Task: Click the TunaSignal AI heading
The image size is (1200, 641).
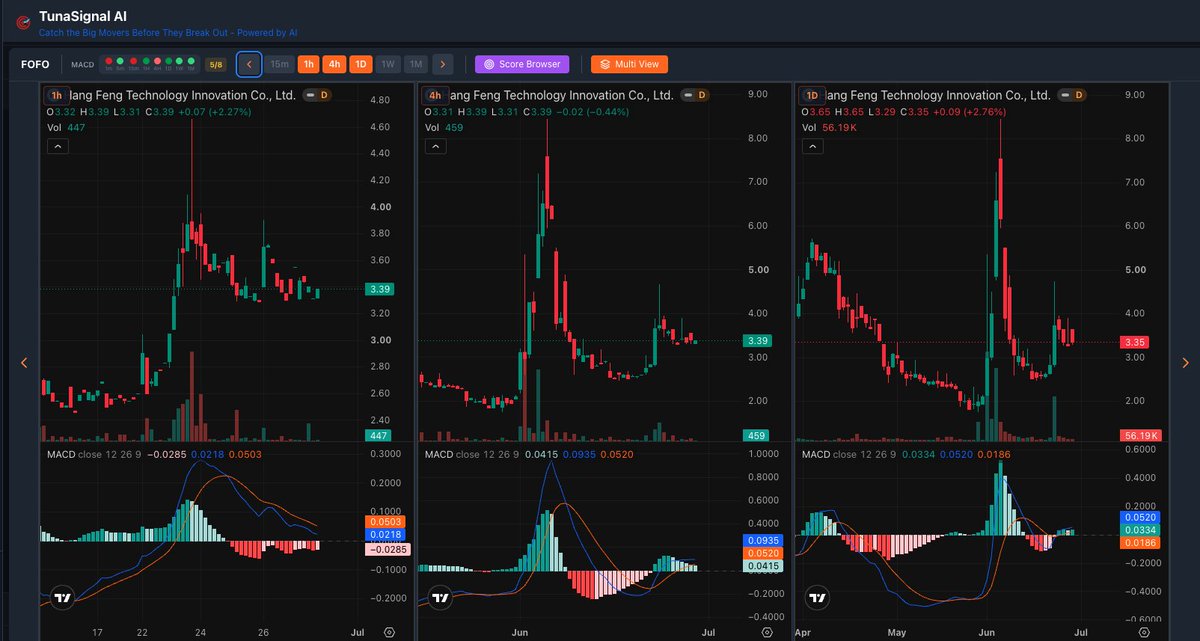Action: point(82,16)
